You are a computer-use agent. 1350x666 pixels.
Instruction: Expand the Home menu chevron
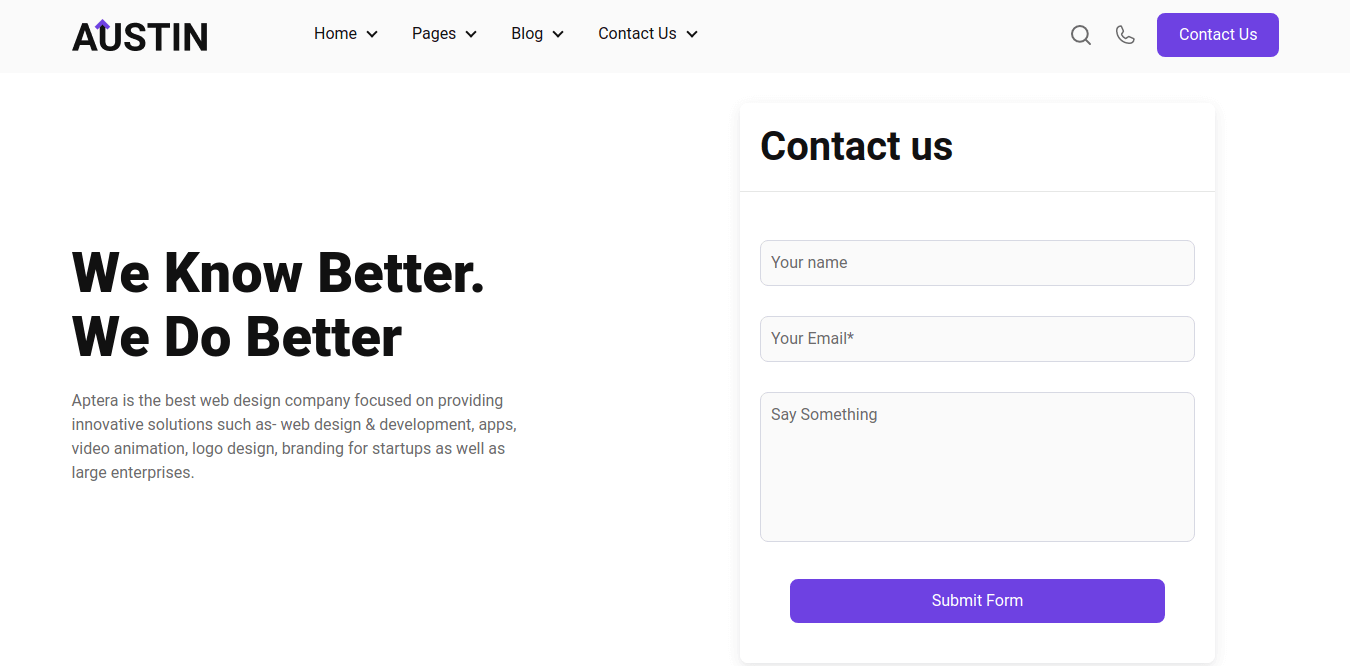tap(372, 34)
